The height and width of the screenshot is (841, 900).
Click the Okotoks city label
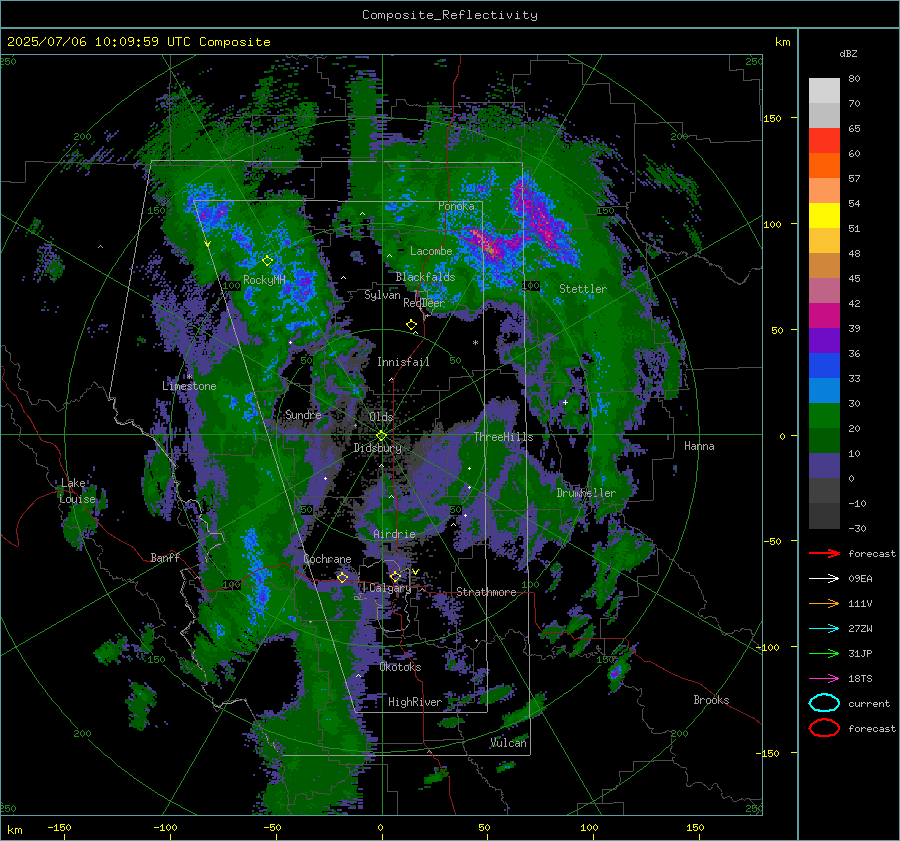pos(400,667)
